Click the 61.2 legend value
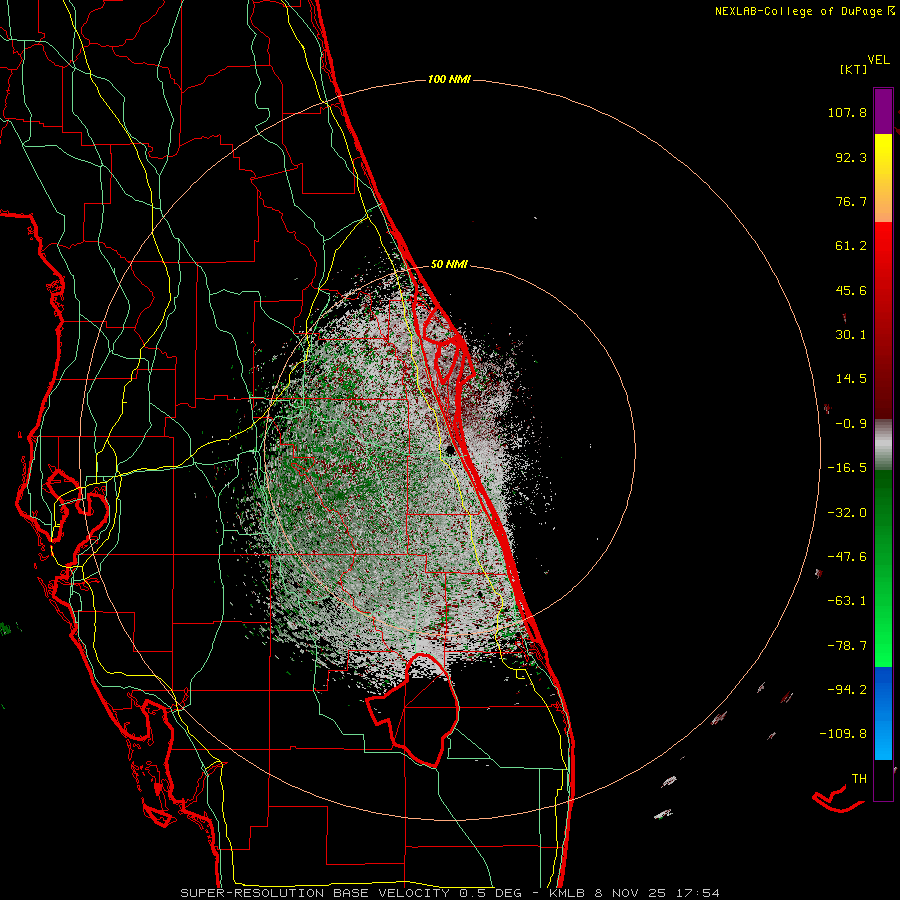Viewport: 900px width, 900px height. coord(851,246)
